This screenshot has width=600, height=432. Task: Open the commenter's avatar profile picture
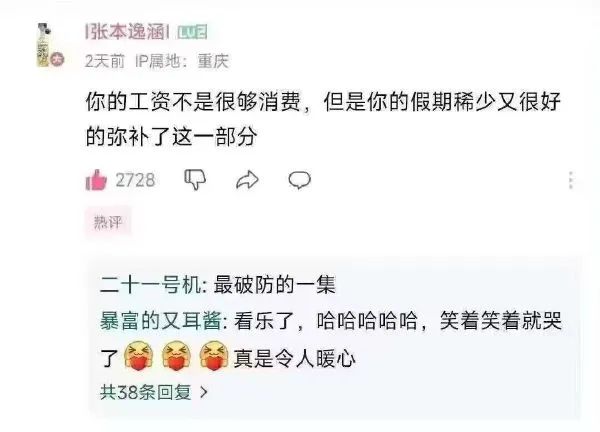48,46
